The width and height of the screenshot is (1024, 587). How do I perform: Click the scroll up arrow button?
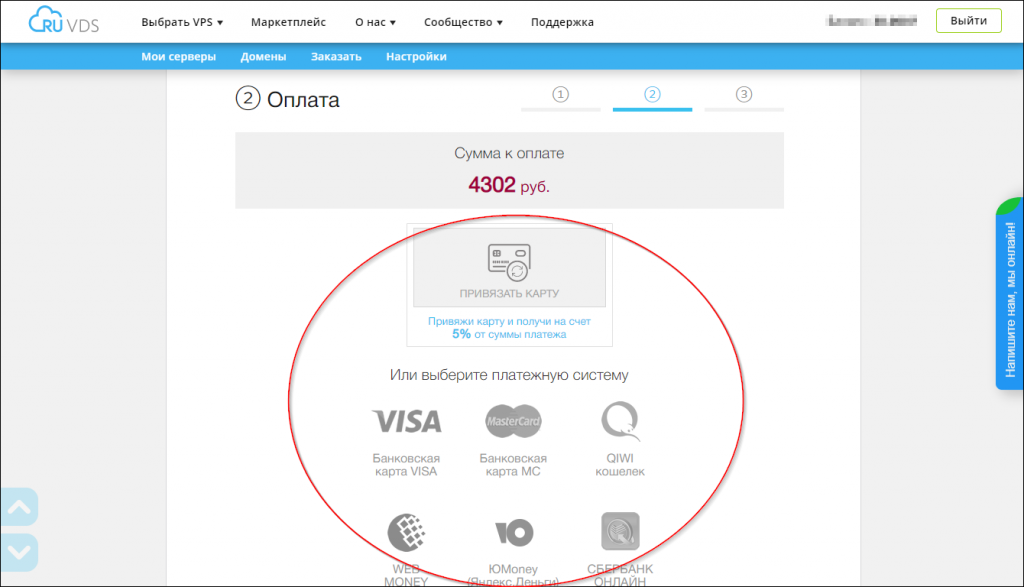click(19, 507)
